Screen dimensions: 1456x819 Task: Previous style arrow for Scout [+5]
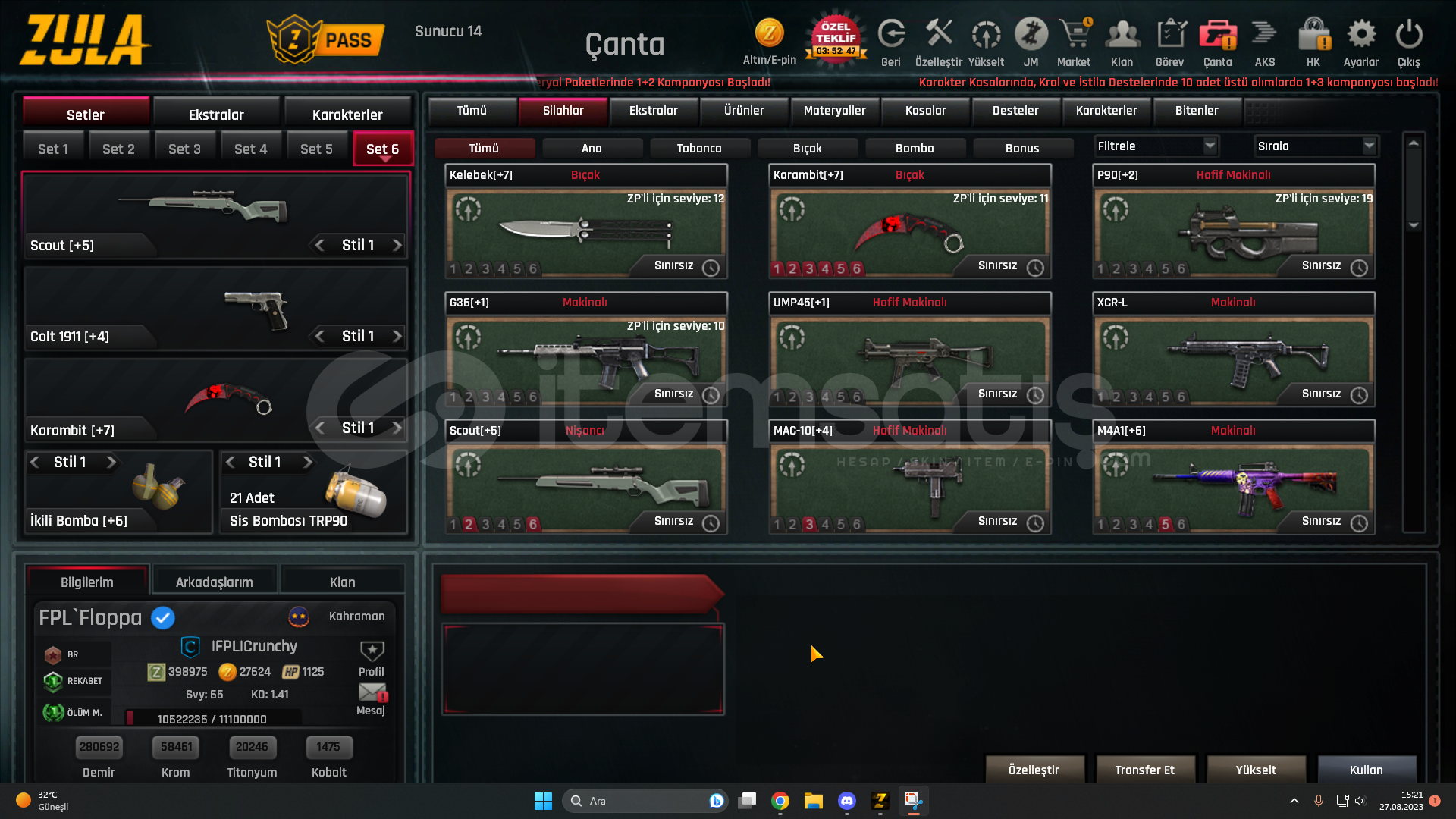click(x=320, y=245)
